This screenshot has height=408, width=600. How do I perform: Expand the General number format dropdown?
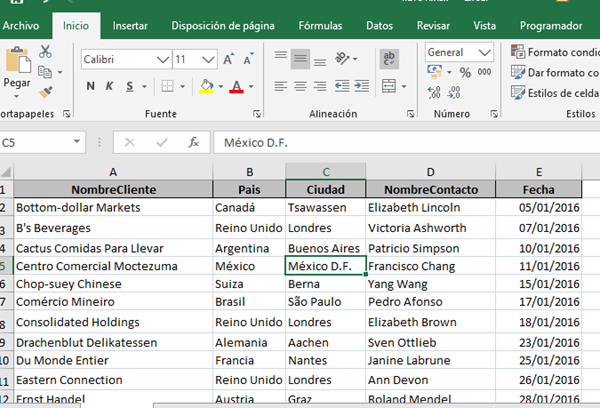pos(484,52)
